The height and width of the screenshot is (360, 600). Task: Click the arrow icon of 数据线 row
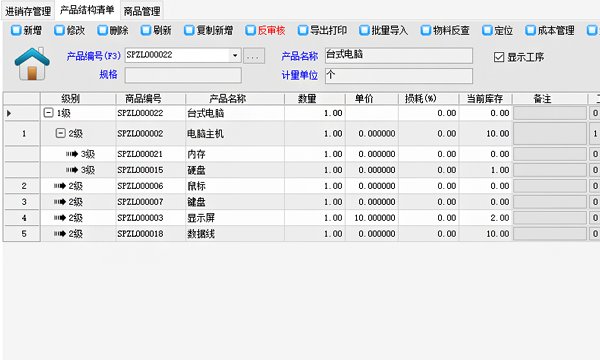(60, 234)
